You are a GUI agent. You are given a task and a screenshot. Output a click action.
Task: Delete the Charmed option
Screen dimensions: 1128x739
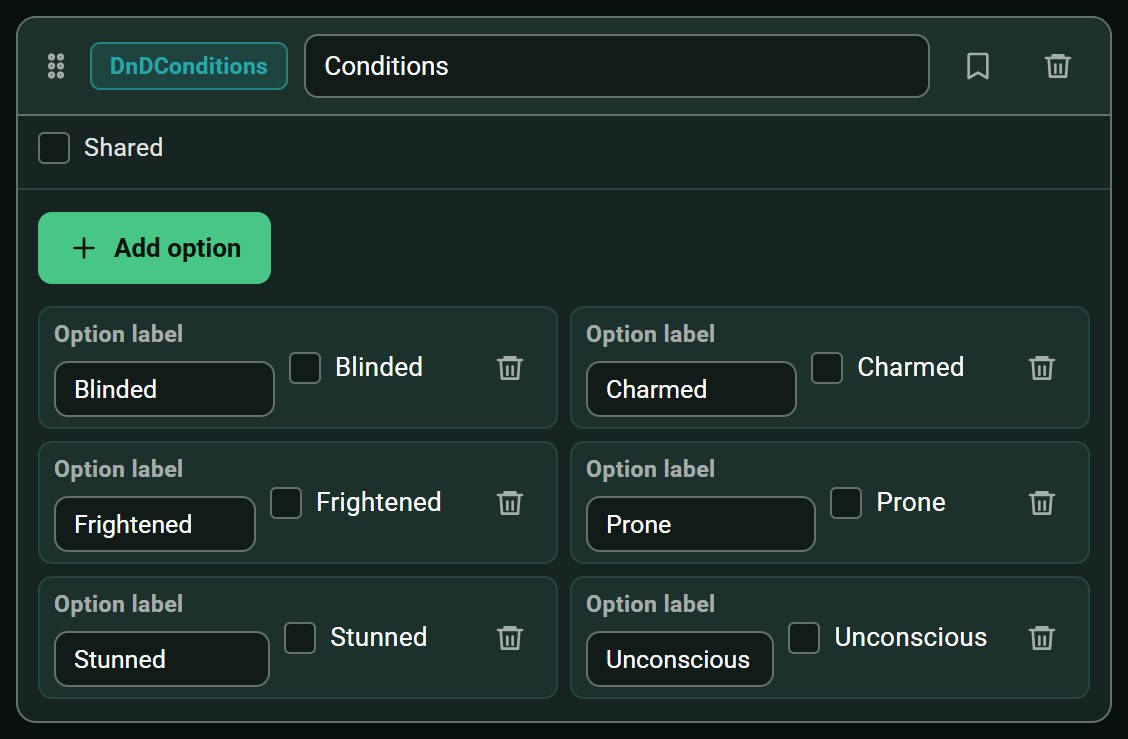pos(1042,368)
